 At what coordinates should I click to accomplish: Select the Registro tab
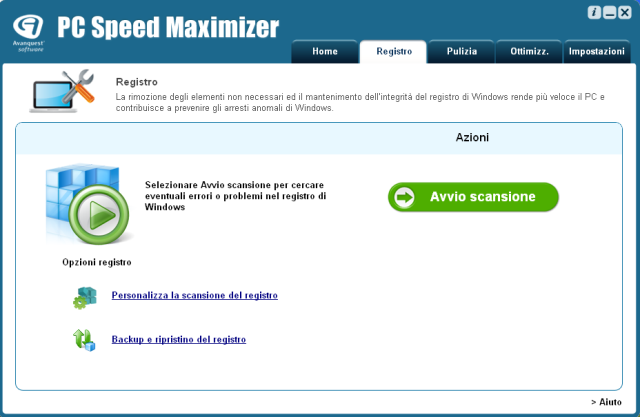pyautogui.click(x=394, y=51)
